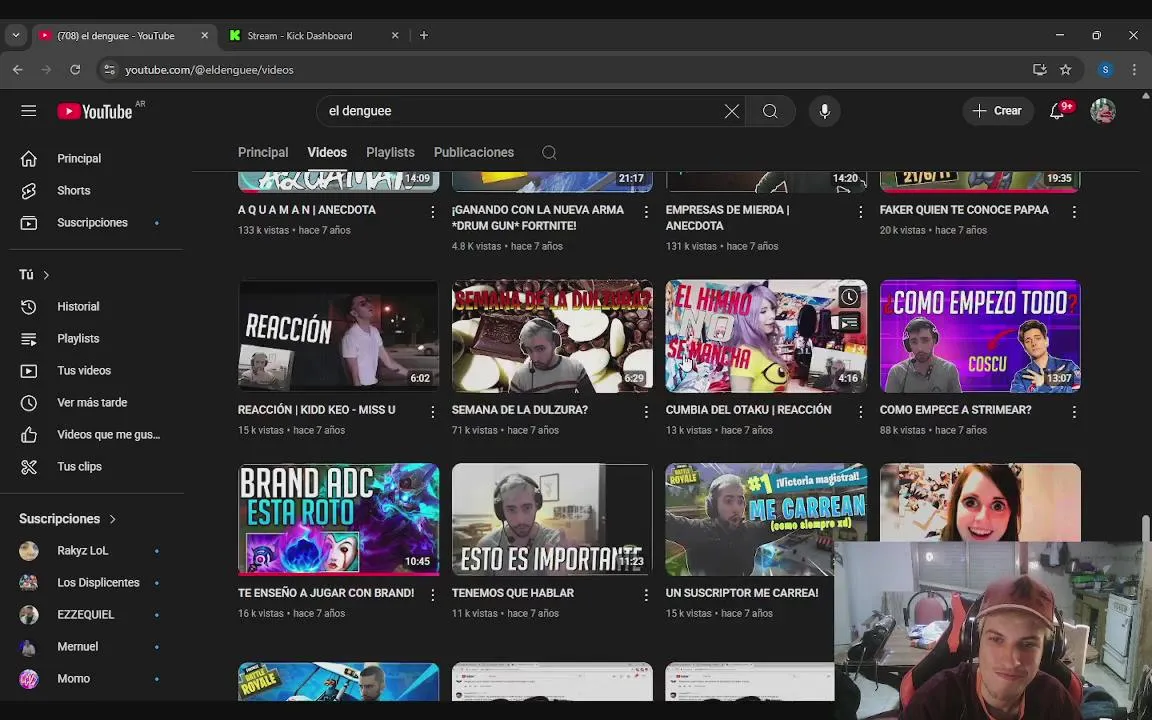Expand the Tú section chevron
Viewport: 1152px width, 720px height.
[46, 275]
